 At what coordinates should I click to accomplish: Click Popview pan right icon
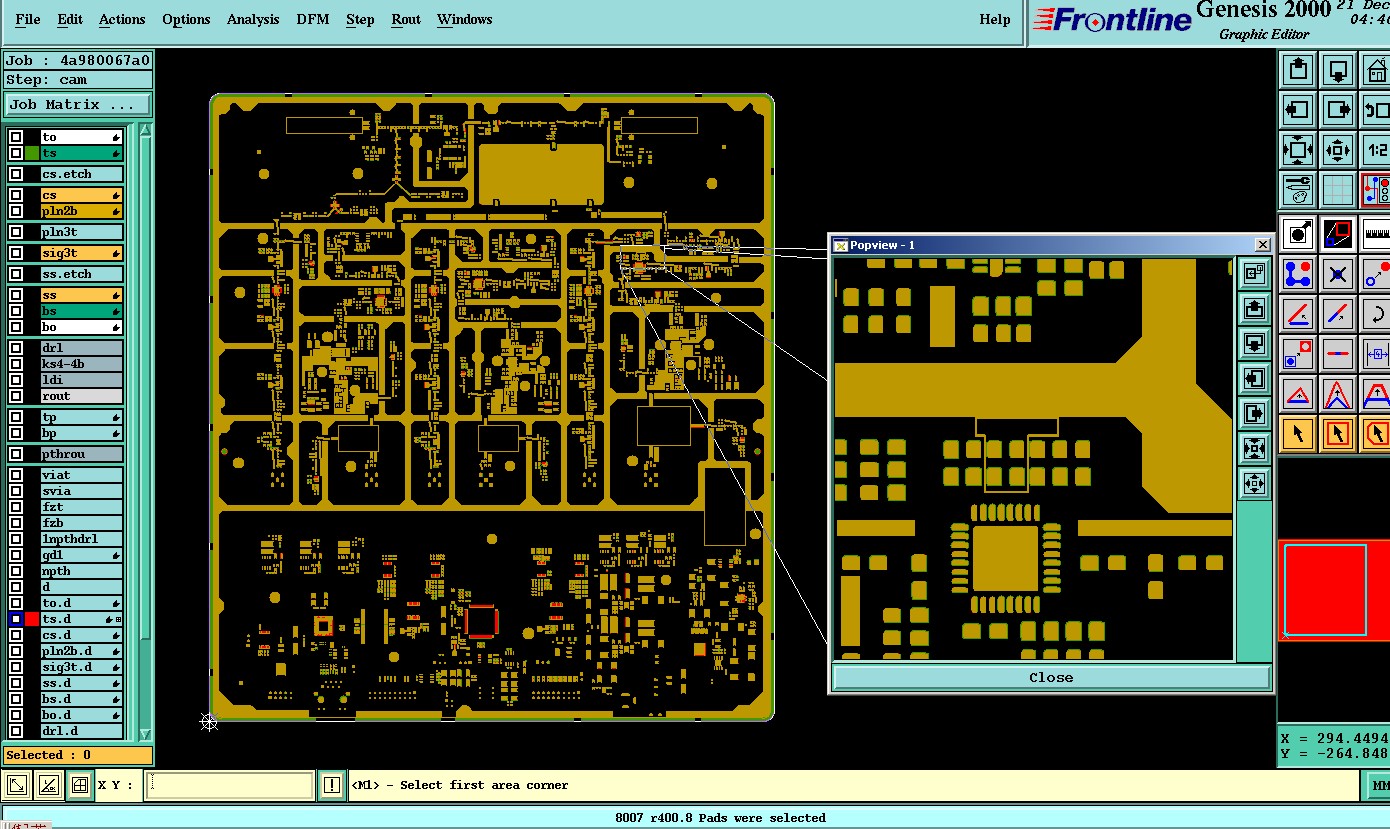click(1254, 414)
